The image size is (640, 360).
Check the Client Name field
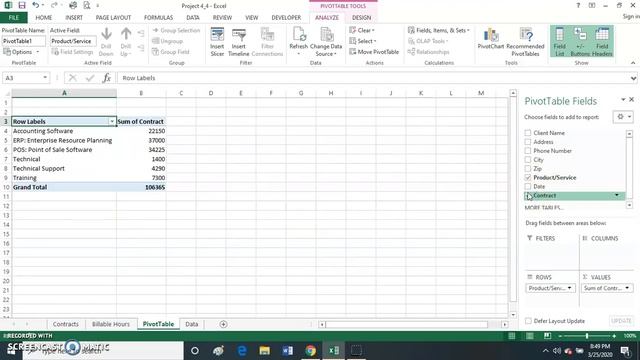(x=528, y=133)
